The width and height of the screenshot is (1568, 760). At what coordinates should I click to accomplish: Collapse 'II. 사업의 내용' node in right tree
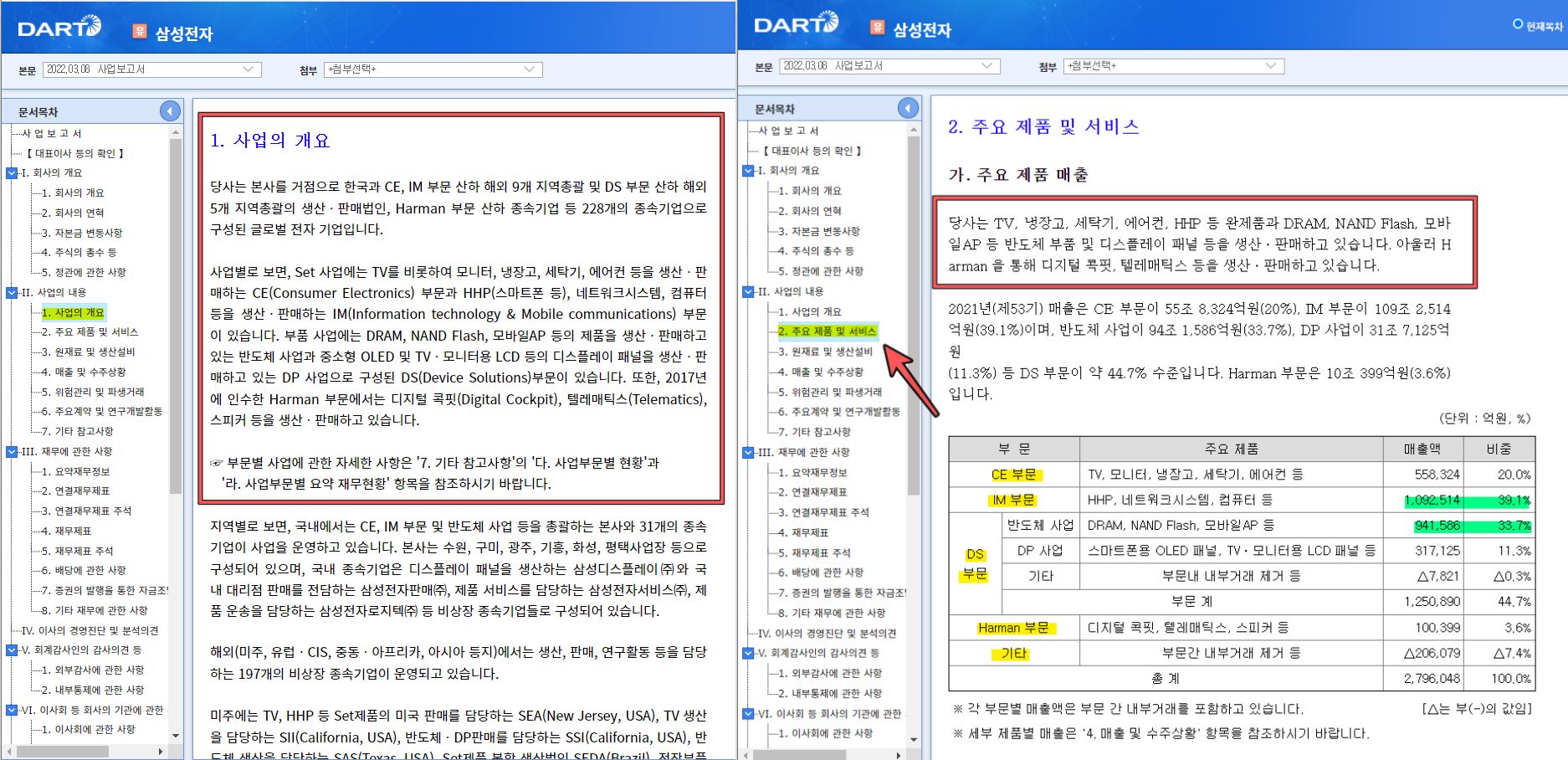point(748,292)
